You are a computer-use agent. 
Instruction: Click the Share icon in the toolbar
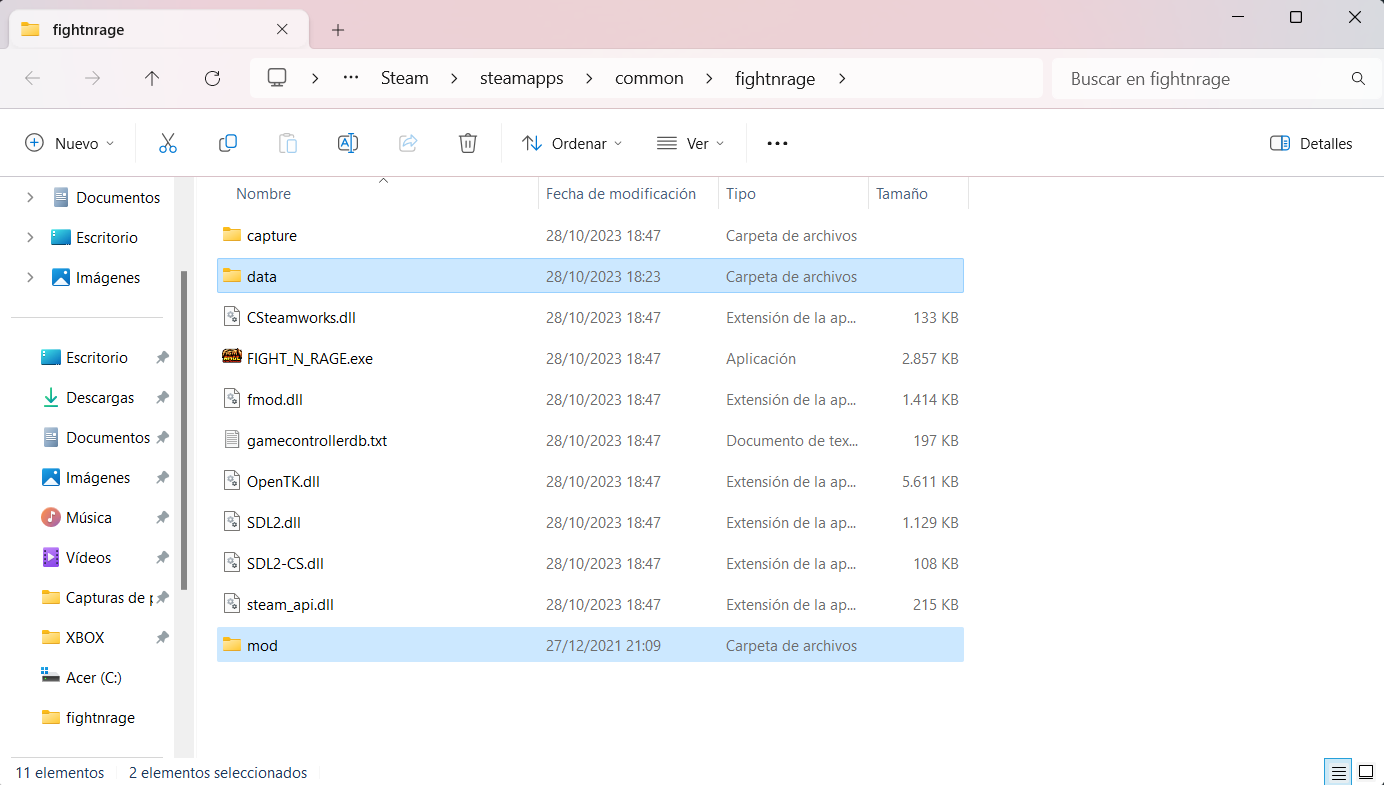click(408, 142)
